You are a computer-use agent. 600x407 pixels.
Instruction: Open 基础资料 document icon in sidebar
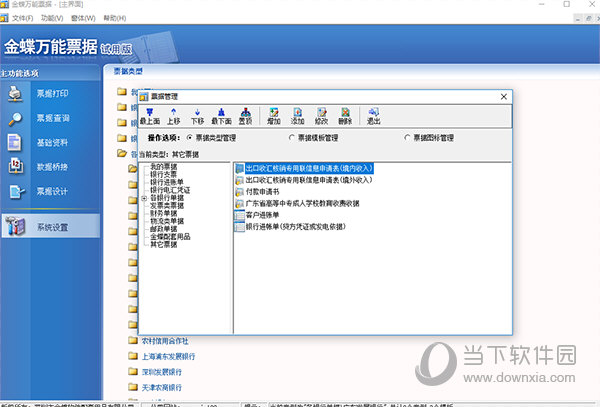[x=15, y=143]
